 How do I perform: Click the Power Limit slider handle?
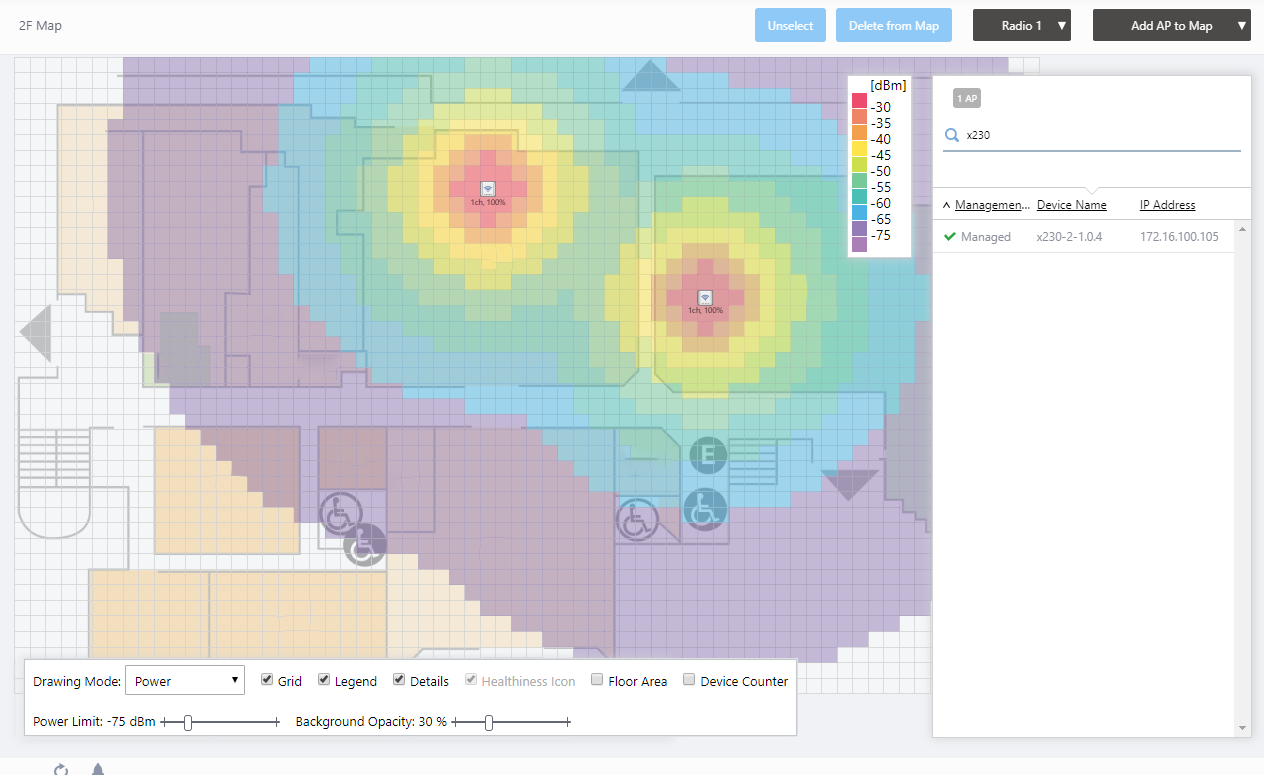click(188, 722)
